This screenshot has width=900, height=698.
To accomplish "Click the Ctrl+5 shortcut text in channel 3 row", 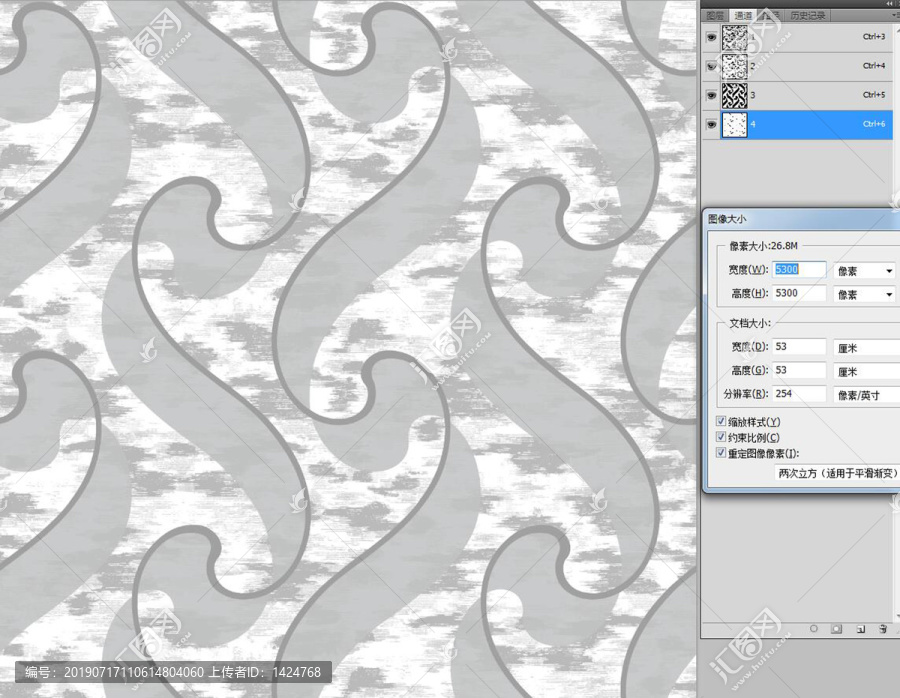I will pos(874,95).
